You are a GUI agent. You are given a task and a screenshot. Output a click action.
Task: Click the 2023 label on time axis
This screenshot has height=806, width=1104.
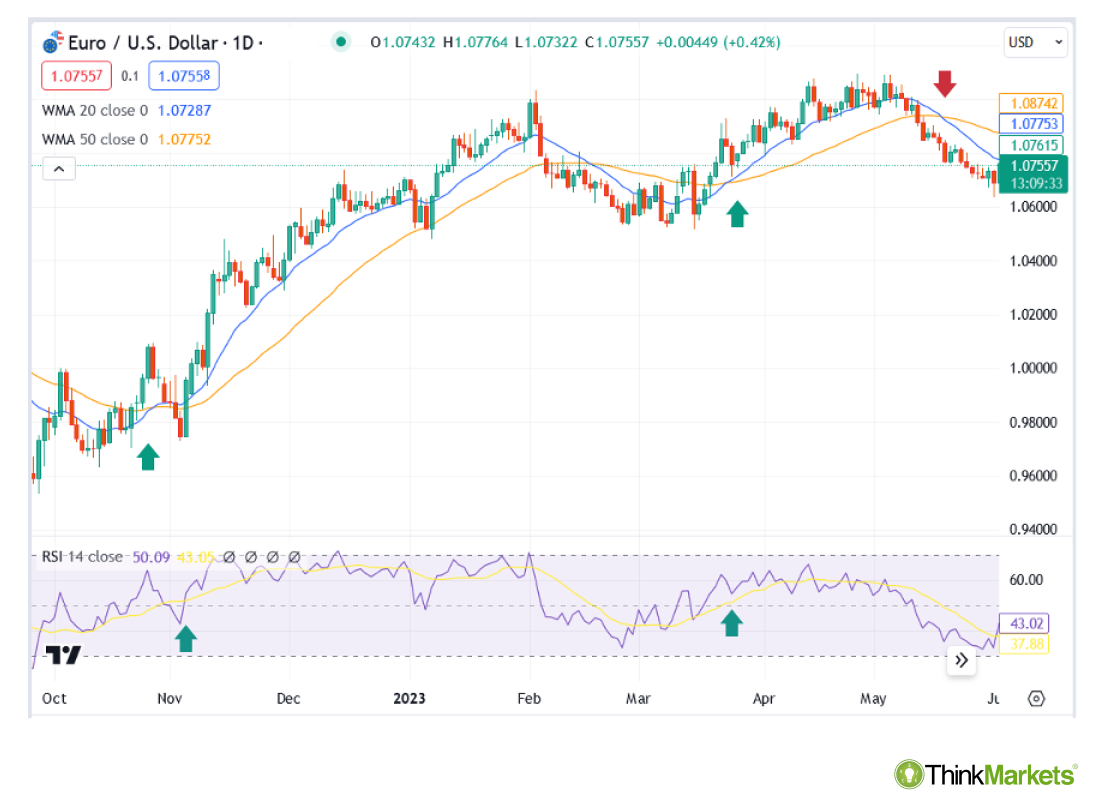click(x=409, y=698)
